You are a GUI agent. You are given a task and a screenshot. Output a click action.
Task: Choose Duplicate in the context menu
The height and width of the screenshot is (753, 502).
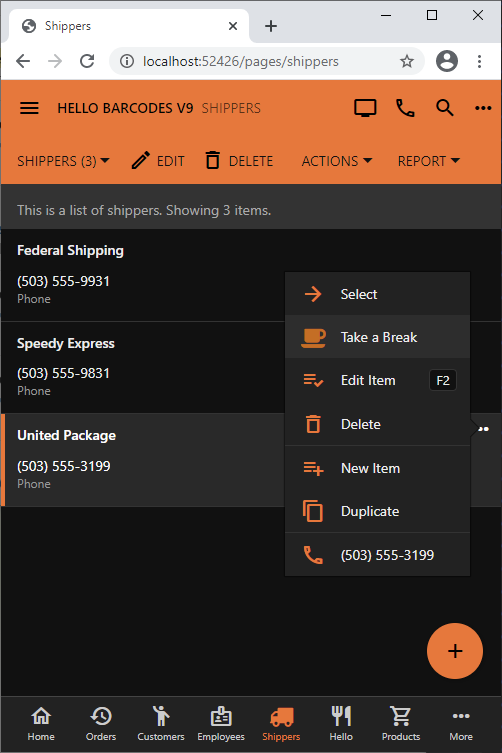click(x=378, y=511)
